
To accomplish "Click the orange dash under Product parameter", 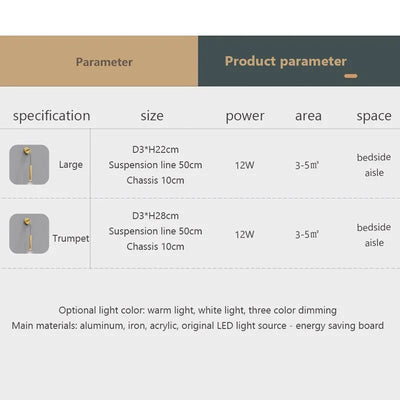I will 351,76.
